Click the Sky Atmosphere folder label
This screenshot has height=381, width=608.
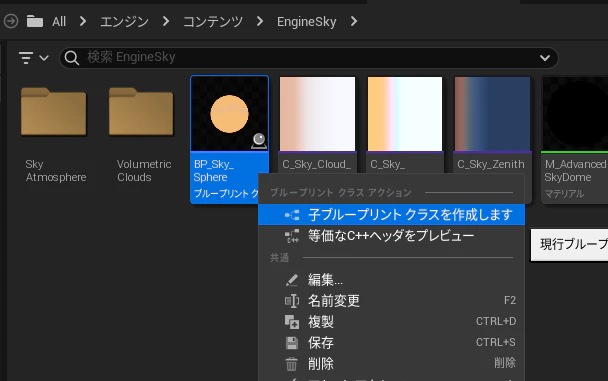(x=56, y=171)
